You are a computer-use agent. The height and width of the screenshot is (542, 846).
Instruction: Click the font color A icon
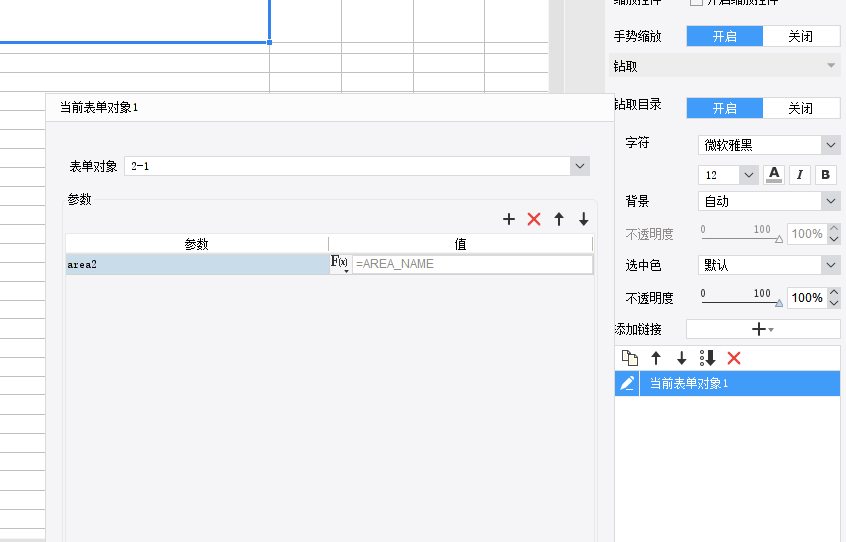[x=774, y=175]
